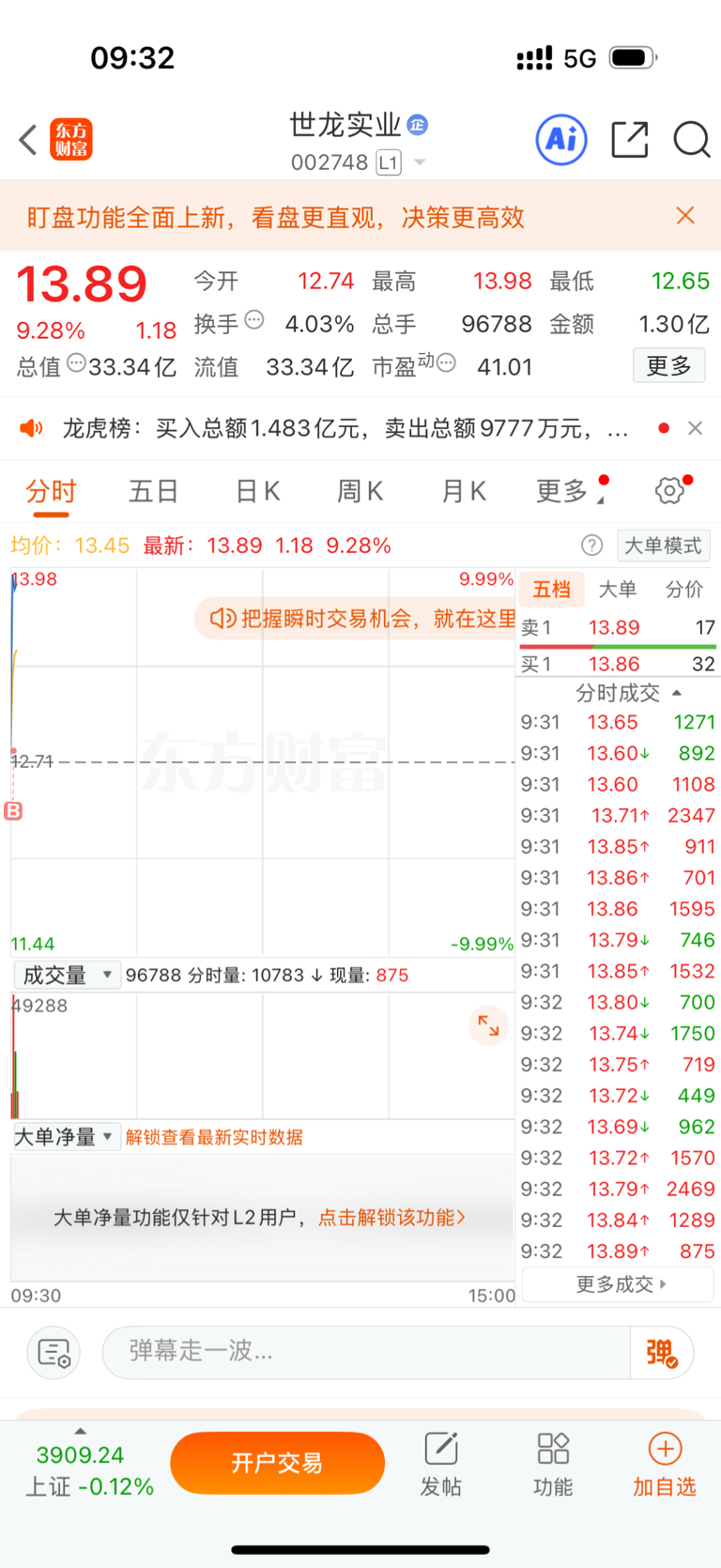721x1568 pixels.
Task: Tap the verified badge beside 世龙实业
Action: point(418,124)
